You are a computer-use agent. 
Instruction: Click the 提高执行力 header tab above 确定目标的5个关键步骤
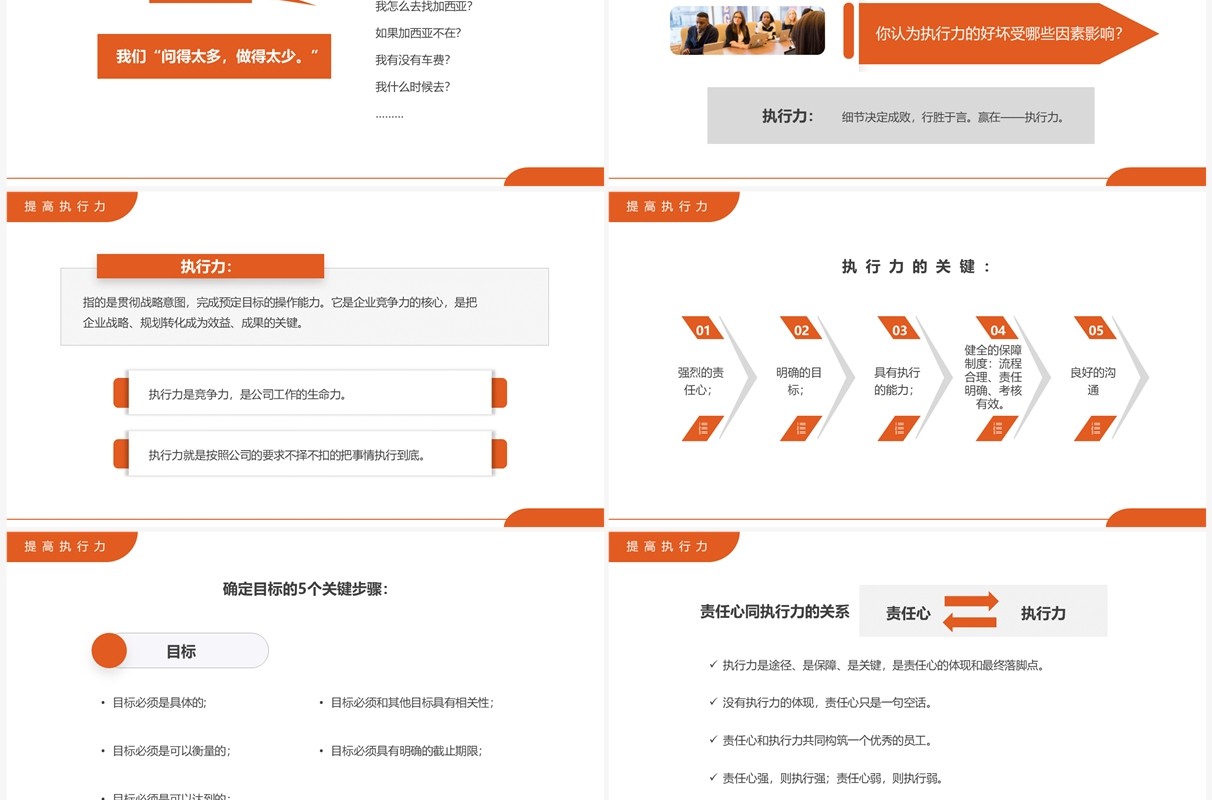(x=71, y=546)
